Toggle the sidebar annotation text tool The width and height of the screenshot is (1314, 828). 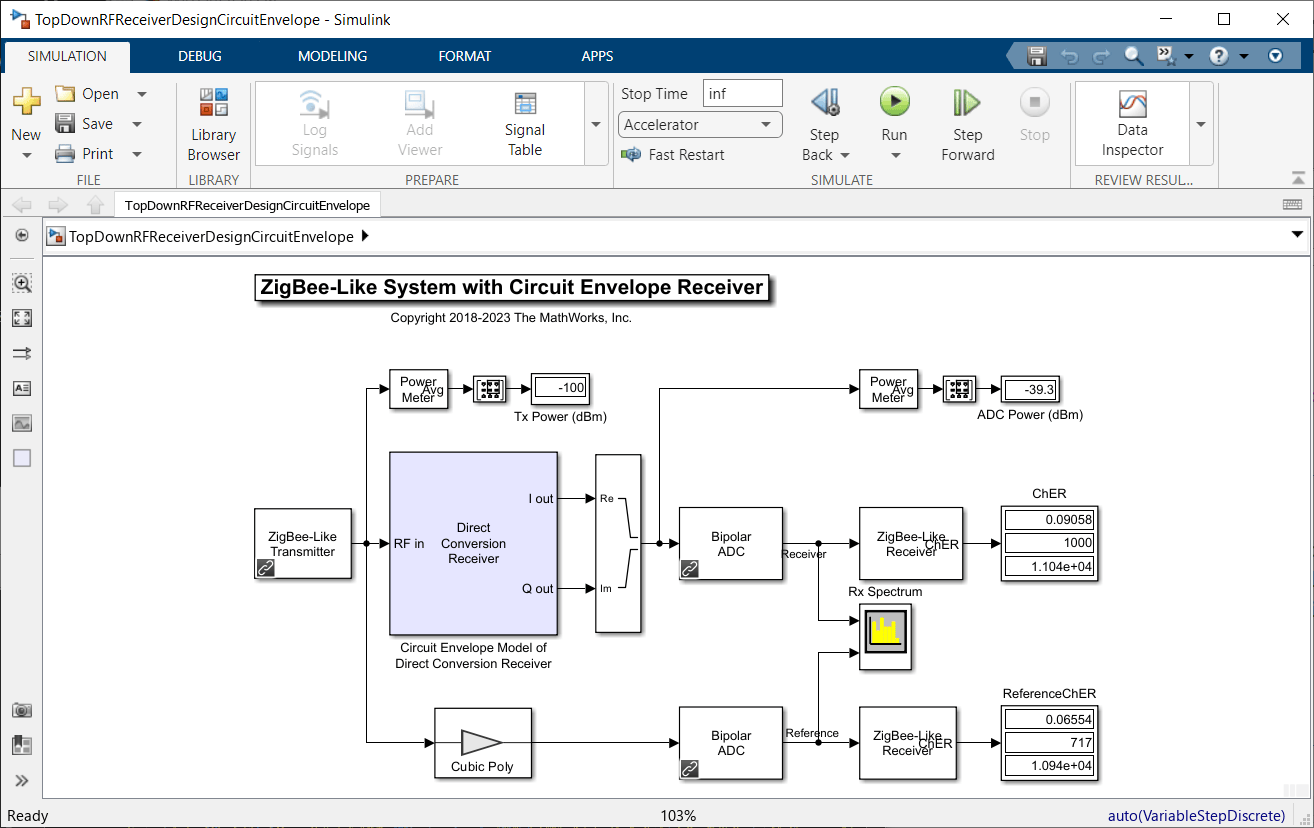(22, 388)
